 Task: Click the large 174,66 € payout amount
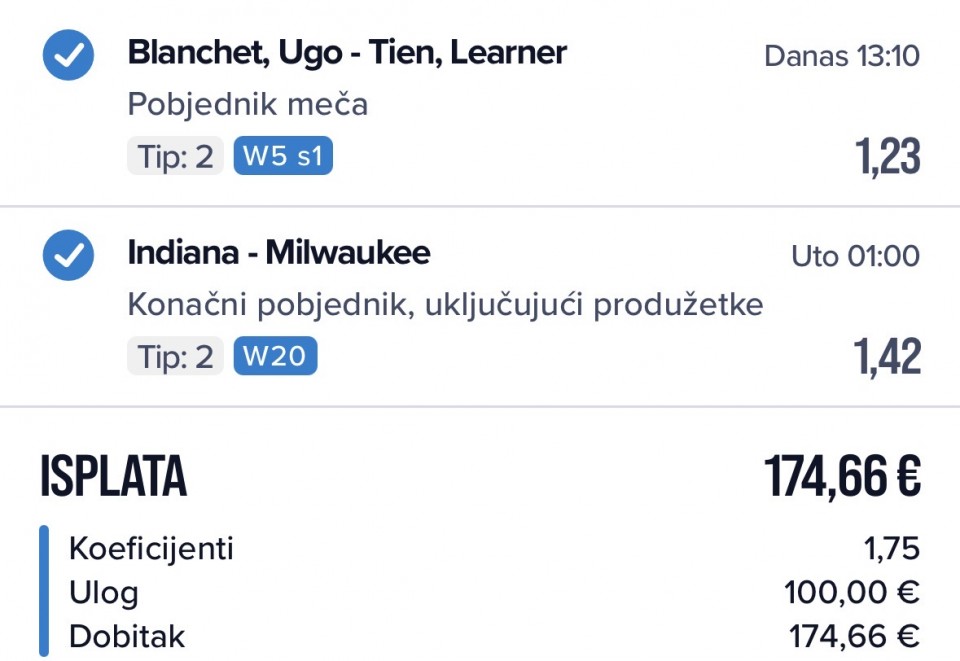pyautogui.click(x=842, y=477)
